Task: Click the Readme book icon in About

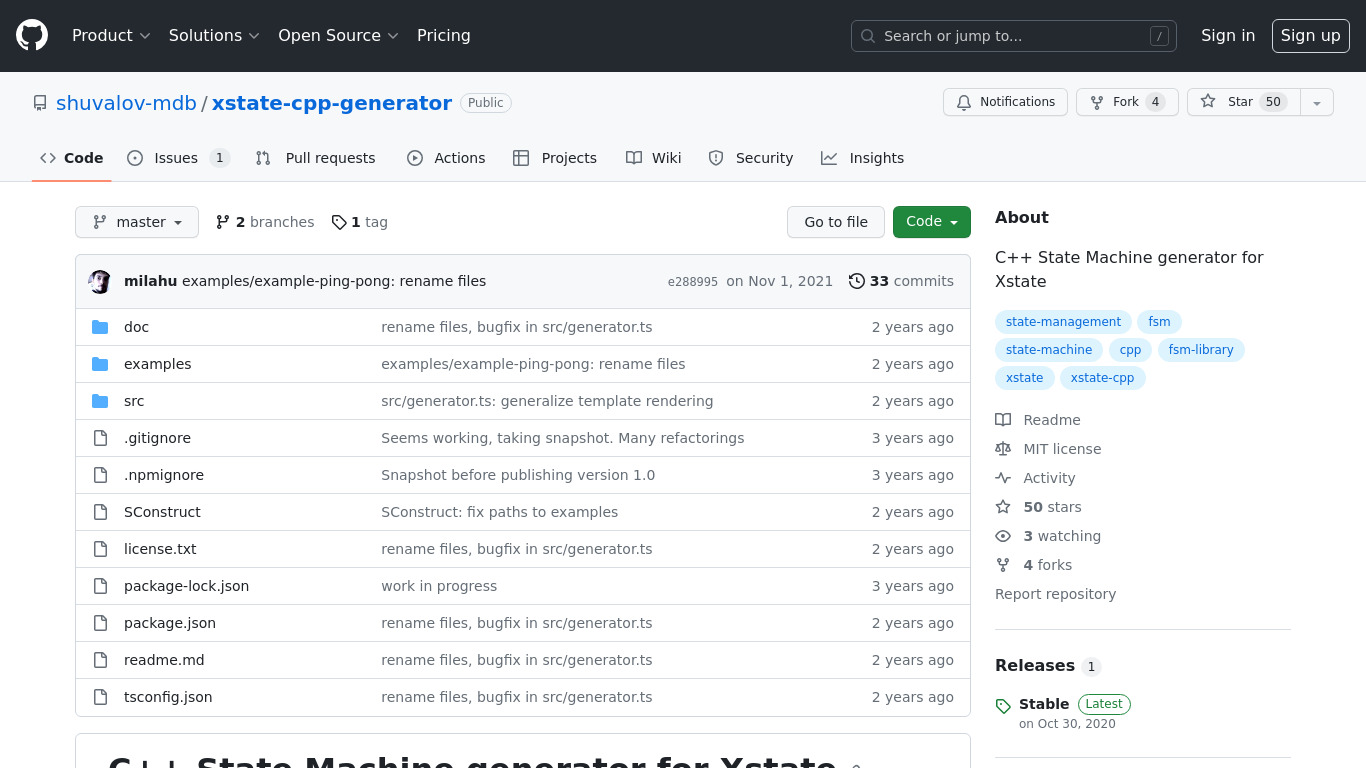Action: coord(1003,420)
